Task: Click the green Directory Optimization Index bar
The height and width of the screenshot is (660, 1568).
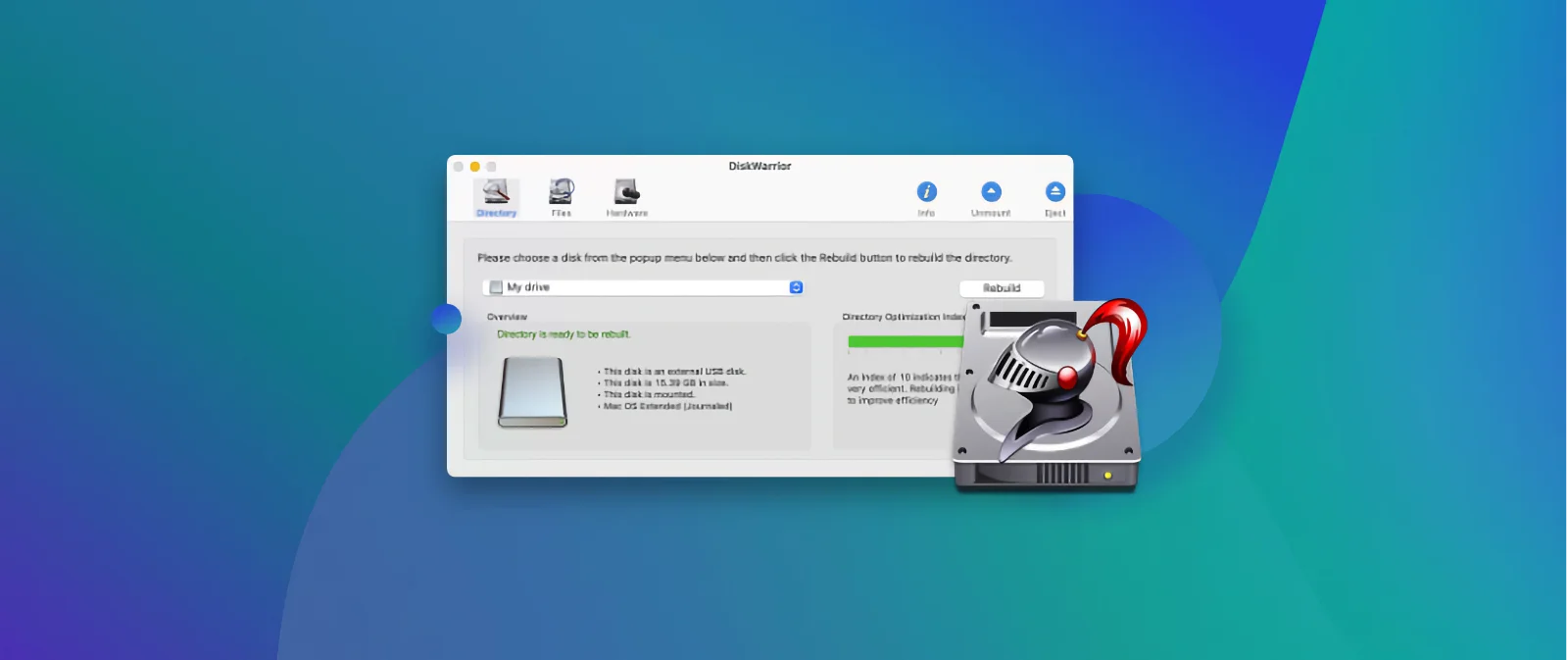Action: click(906, 341)
